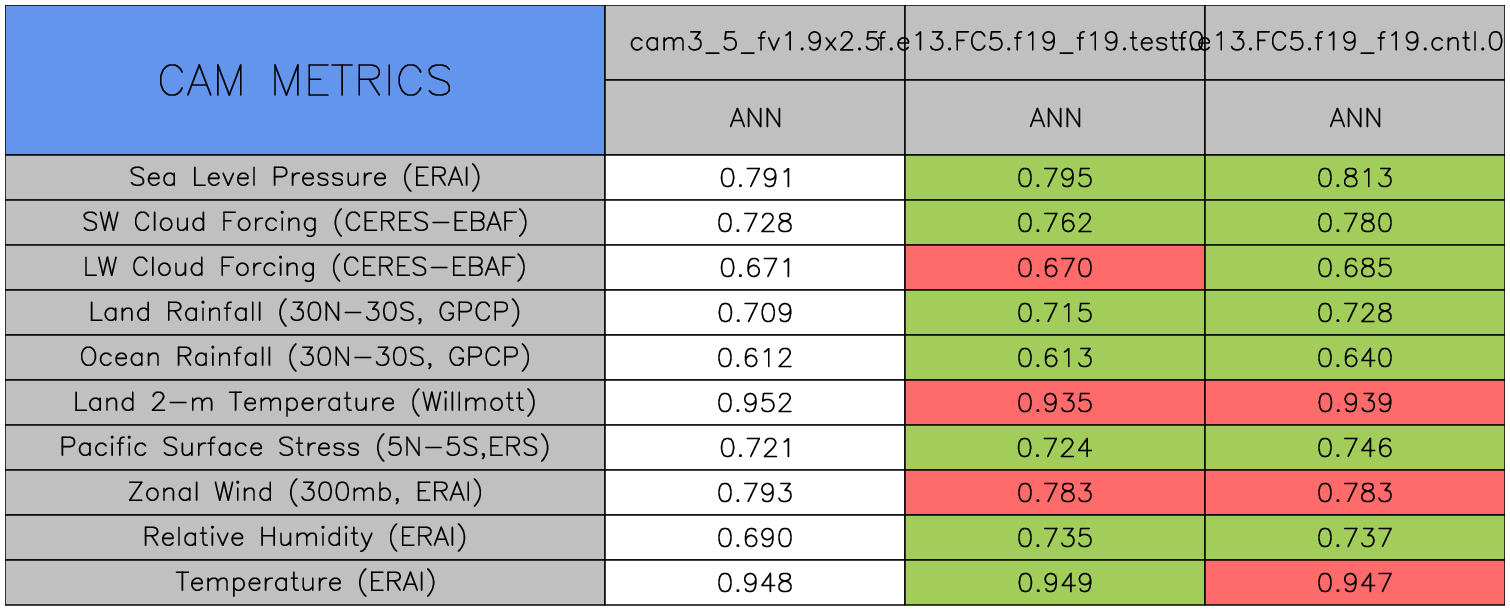This screenshot has height=611, width=1510.
Task: Click the white cell with value 0.952
Action: [x=755, y=403]
